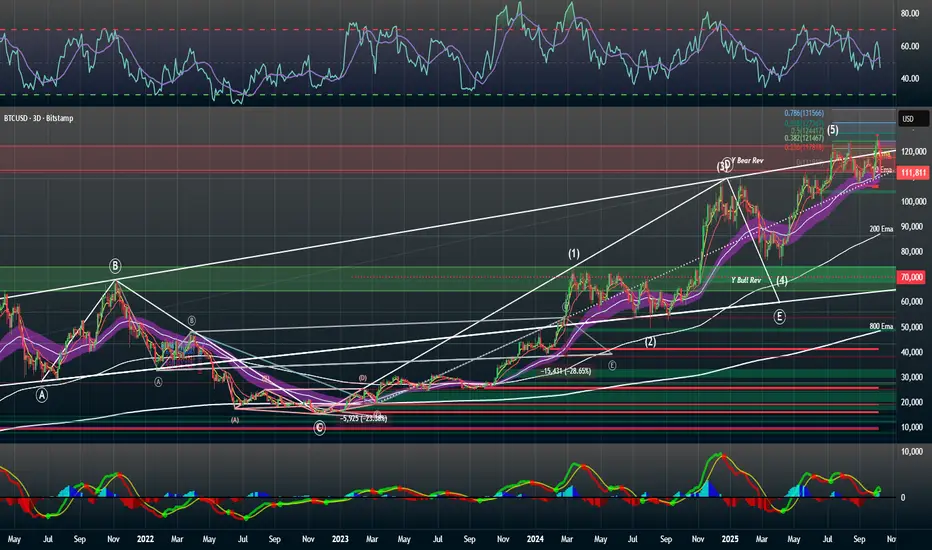This screenshot has width=932, height=550.
Task: Click the 2023 label on time axis
Action: 340,539
